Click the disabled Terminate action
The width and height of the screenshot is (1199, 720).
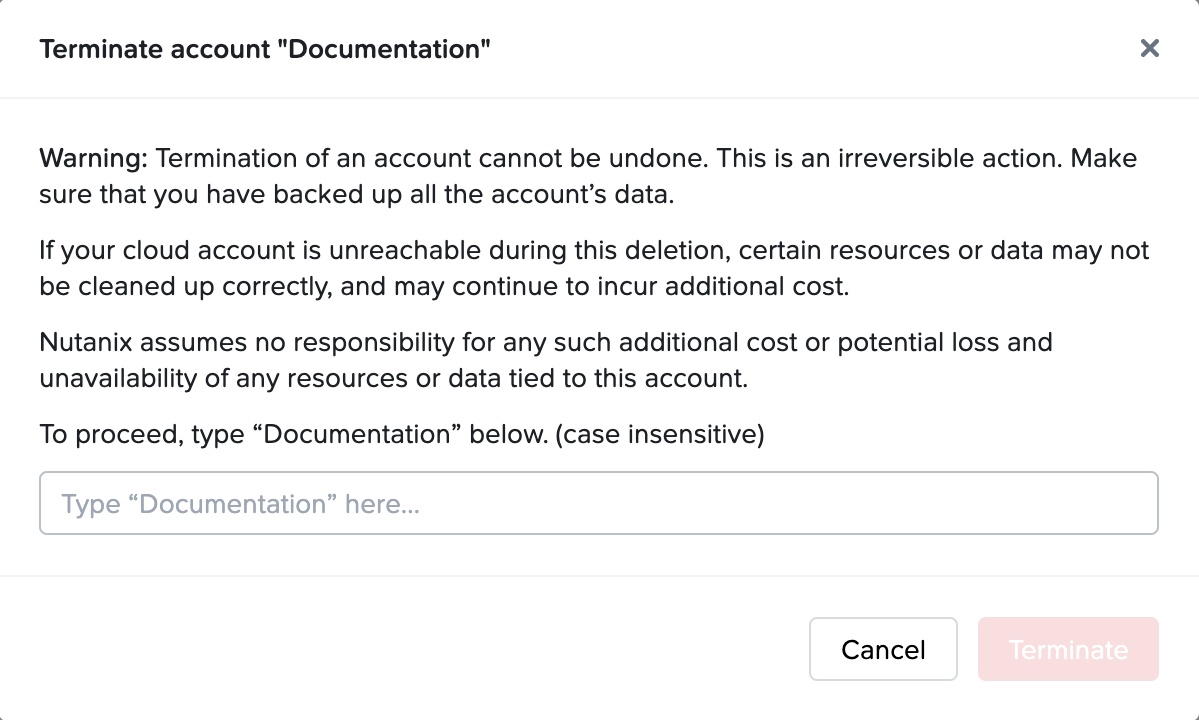coord(1068,649)
